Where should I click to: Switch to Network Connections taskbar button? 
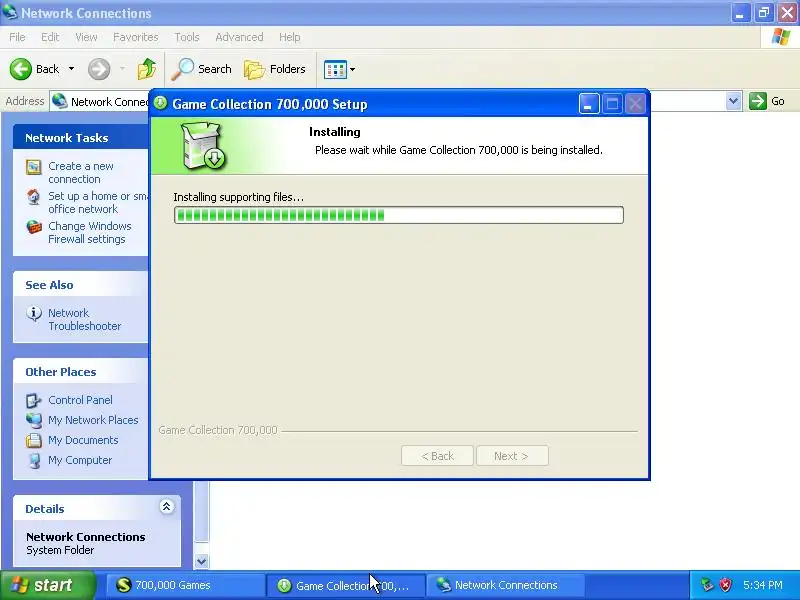(505, 585)
